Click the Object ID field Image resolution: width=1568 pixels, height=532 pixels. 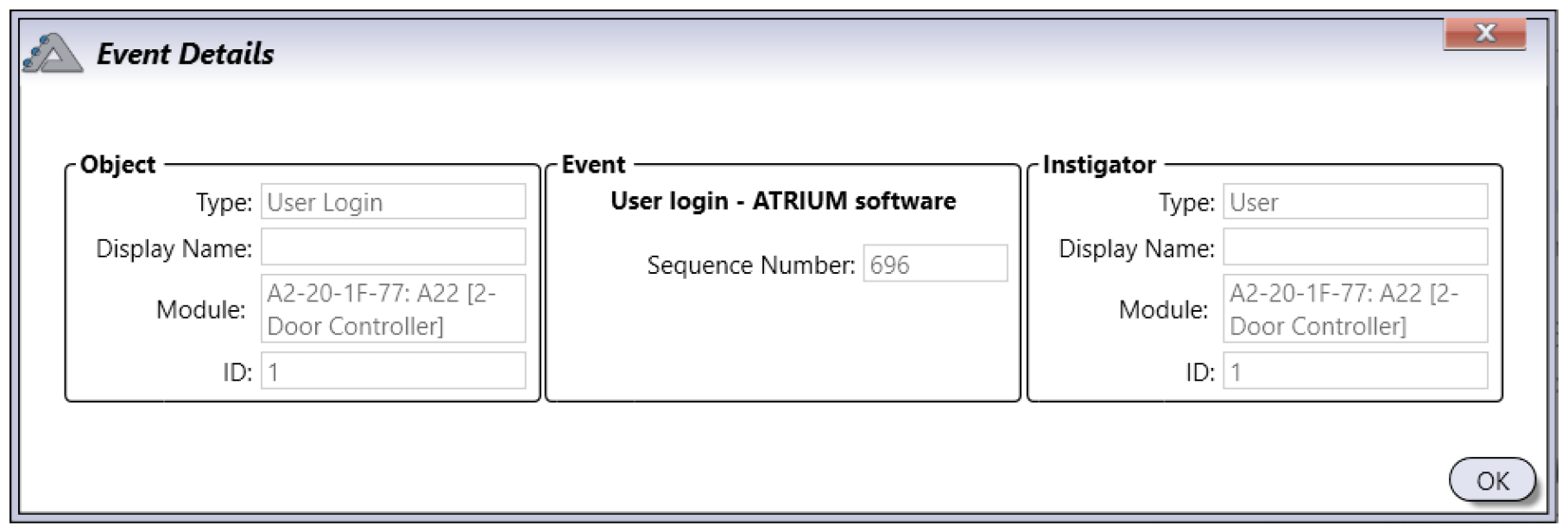(394, 370)
